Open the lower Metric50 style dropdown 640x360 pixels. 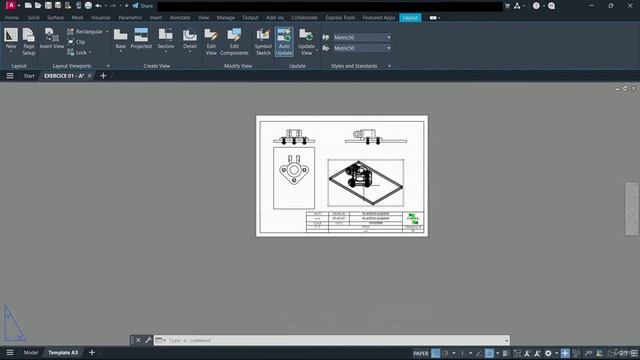pos(362,48)
